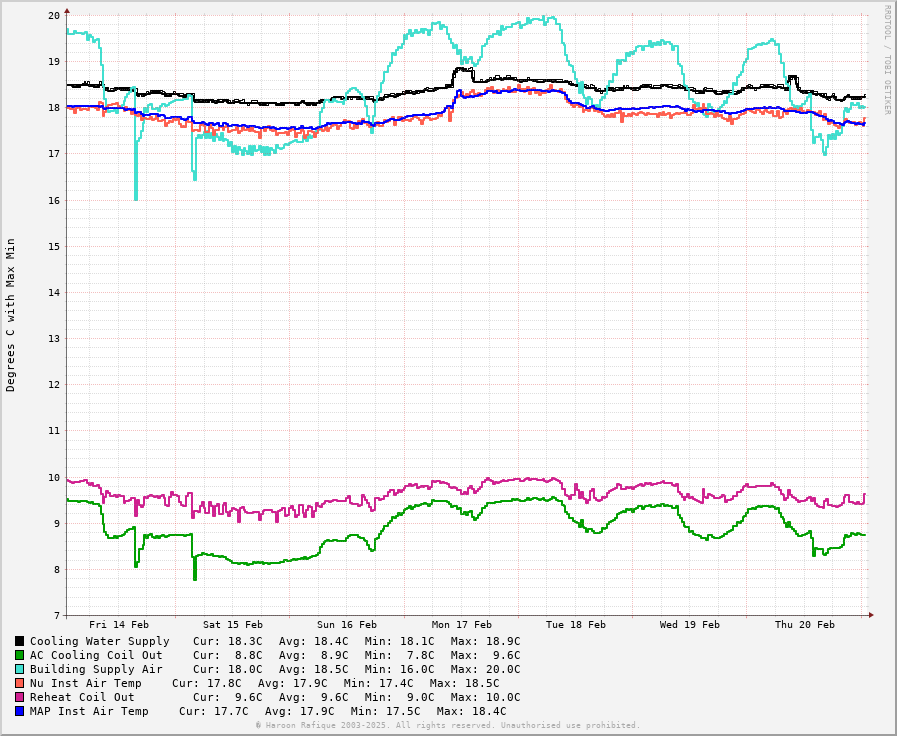
Task: Click the Degrees C with Max Min axis title
Action: [11, 314]
